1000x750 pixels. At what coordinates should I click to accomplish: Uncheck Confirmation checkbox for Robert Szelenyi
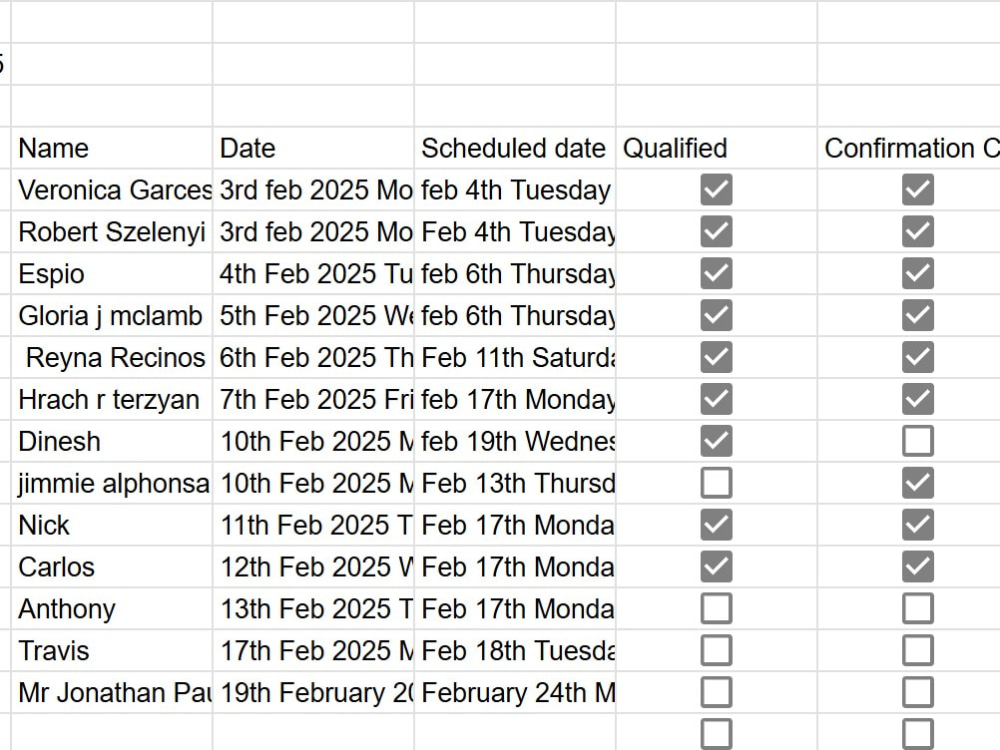pyautogui.click(x=918, y=232)
